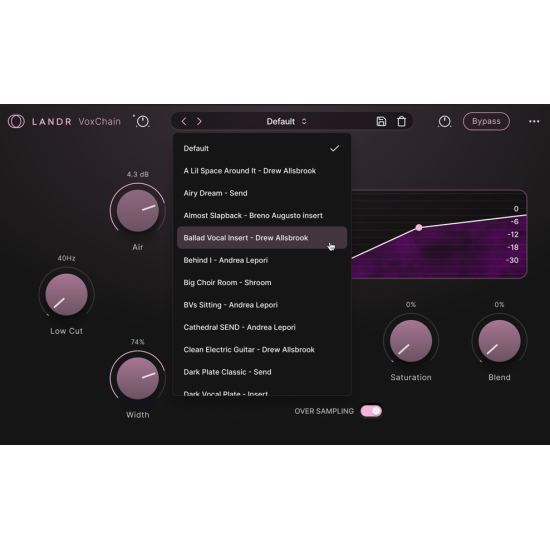Screen dimensions: 550x550
Task: Save the preset with the floppy icon
Action: 381,121
